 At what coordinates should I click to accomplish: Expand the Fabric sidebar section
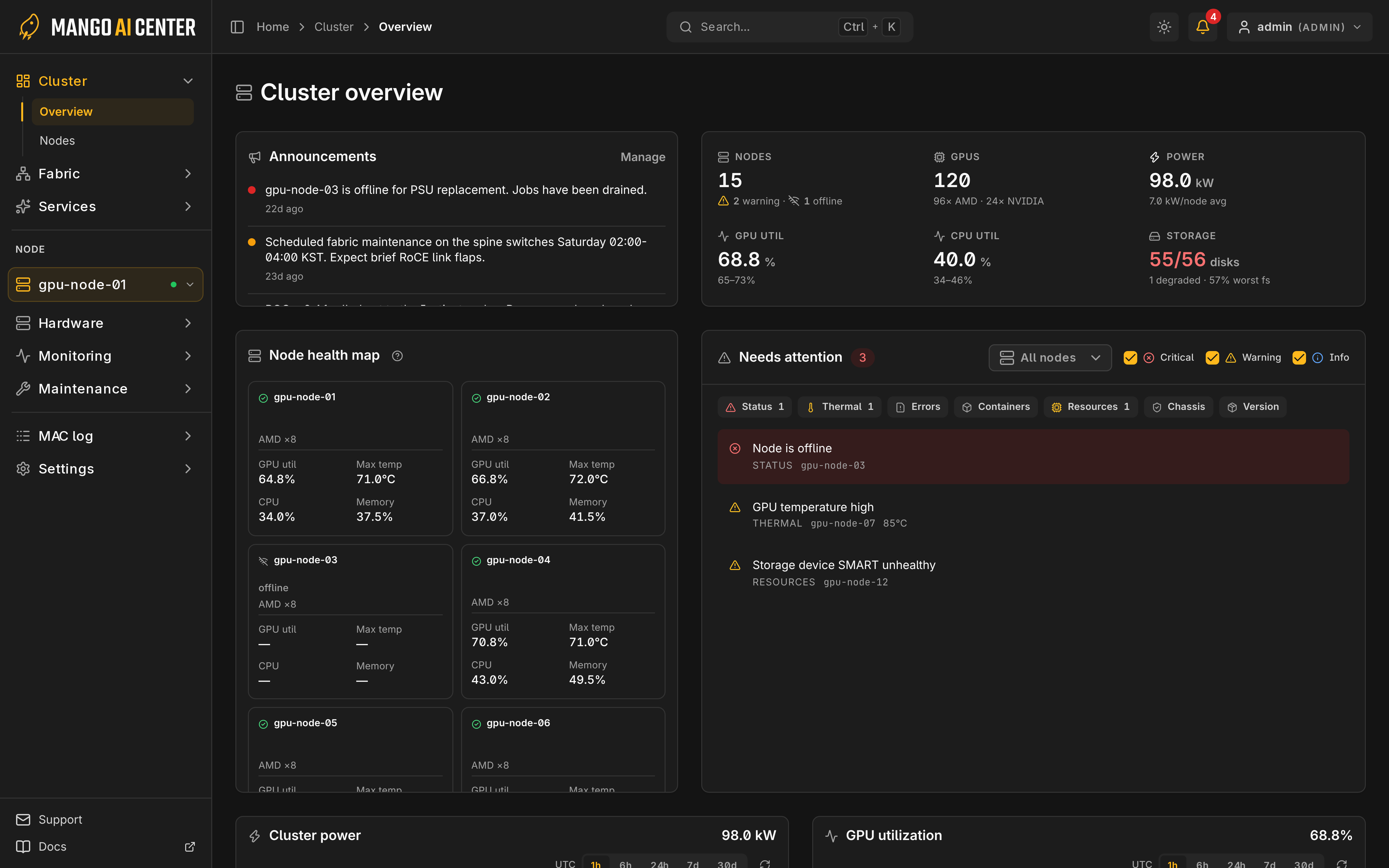coord(105,173)
